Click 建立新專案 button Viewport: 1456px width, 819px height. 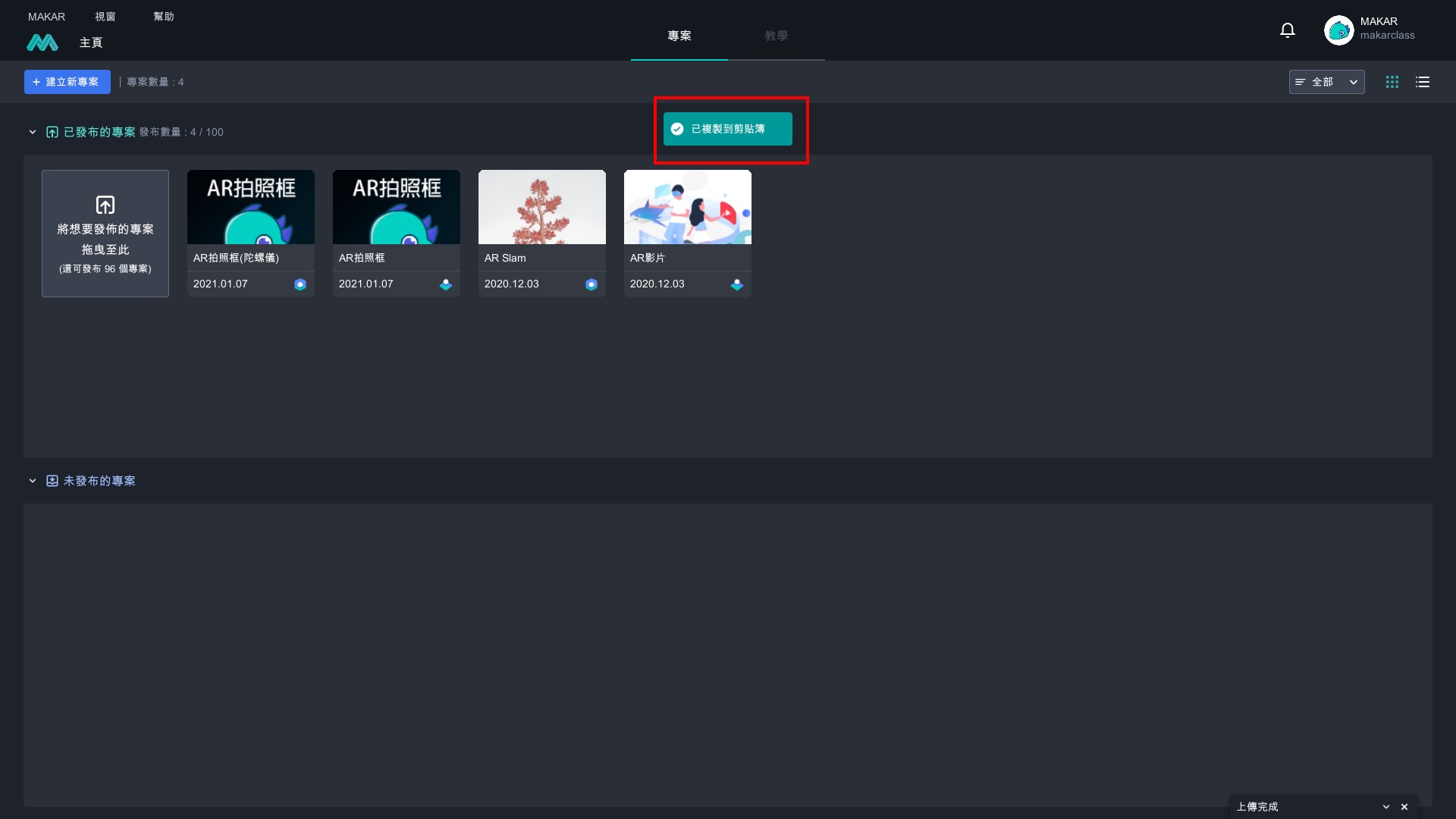(x=67, y=82)
